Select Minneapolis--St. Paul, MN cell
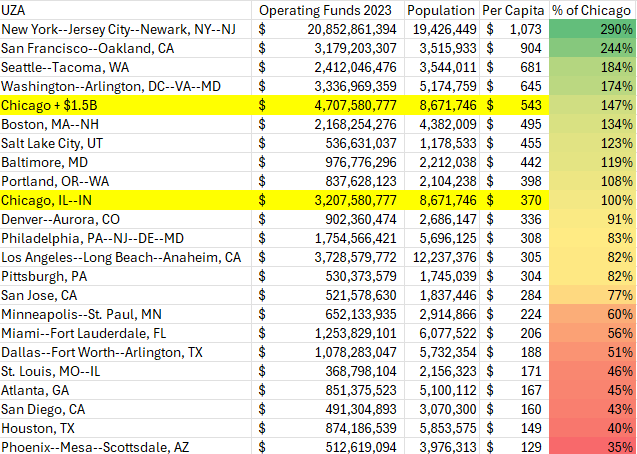637x454 pixels. coord(126,314)
